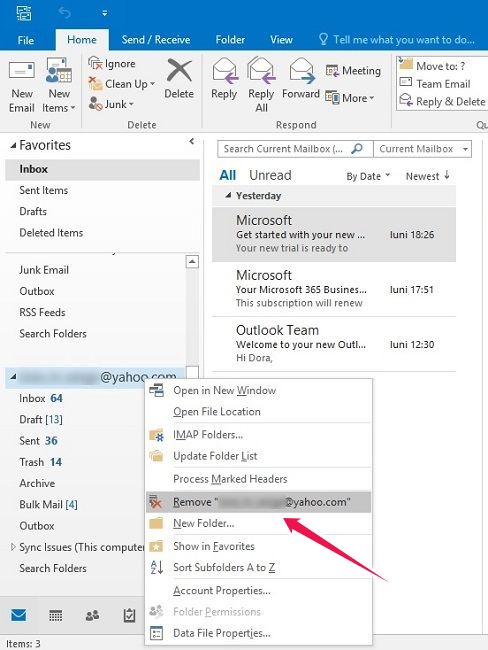Open the More respond options dropdown
This screenshot has width=488, height=650.
click(x=350, y=98)
